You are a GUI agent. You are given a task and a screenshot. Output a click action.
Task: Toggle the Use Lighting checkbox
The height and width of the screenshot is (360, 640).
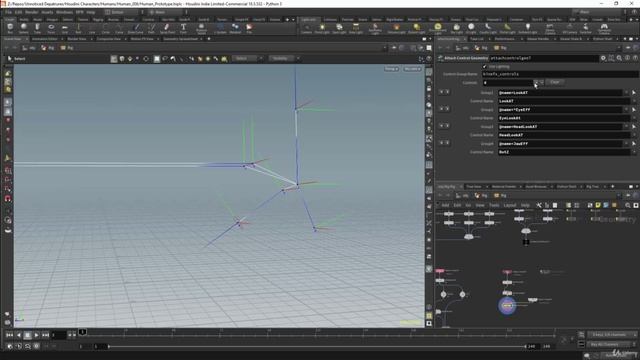click(484, 67)
